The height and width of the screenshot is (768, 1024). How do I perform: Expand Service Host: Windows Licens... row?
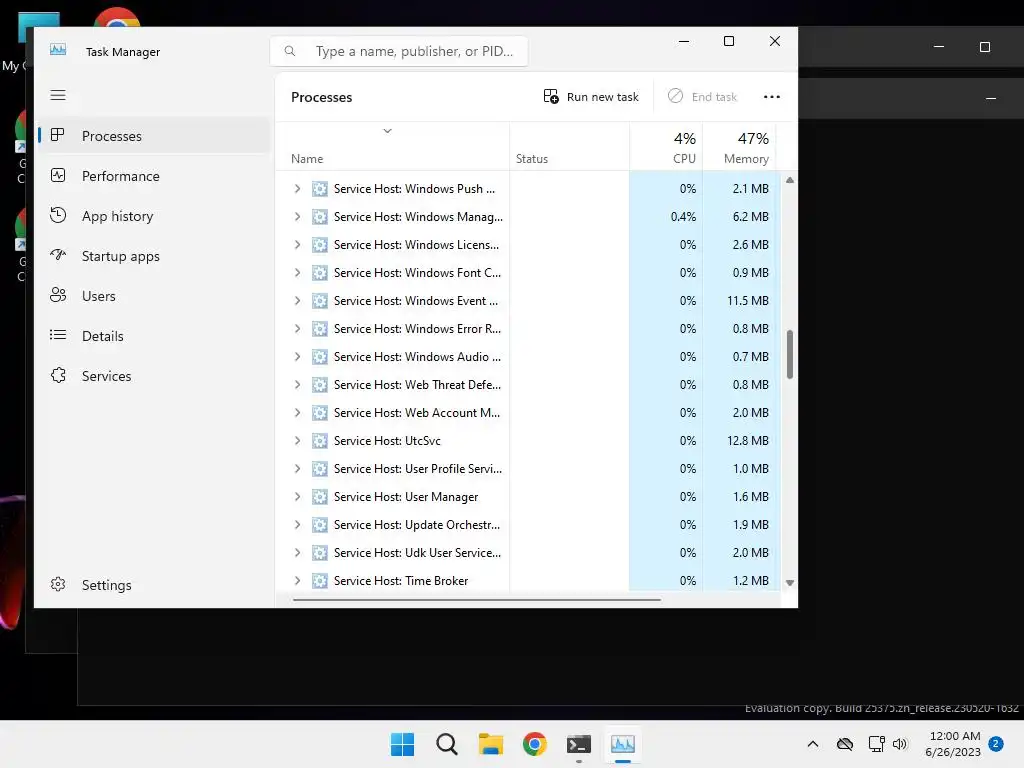[x=297, y=245]
